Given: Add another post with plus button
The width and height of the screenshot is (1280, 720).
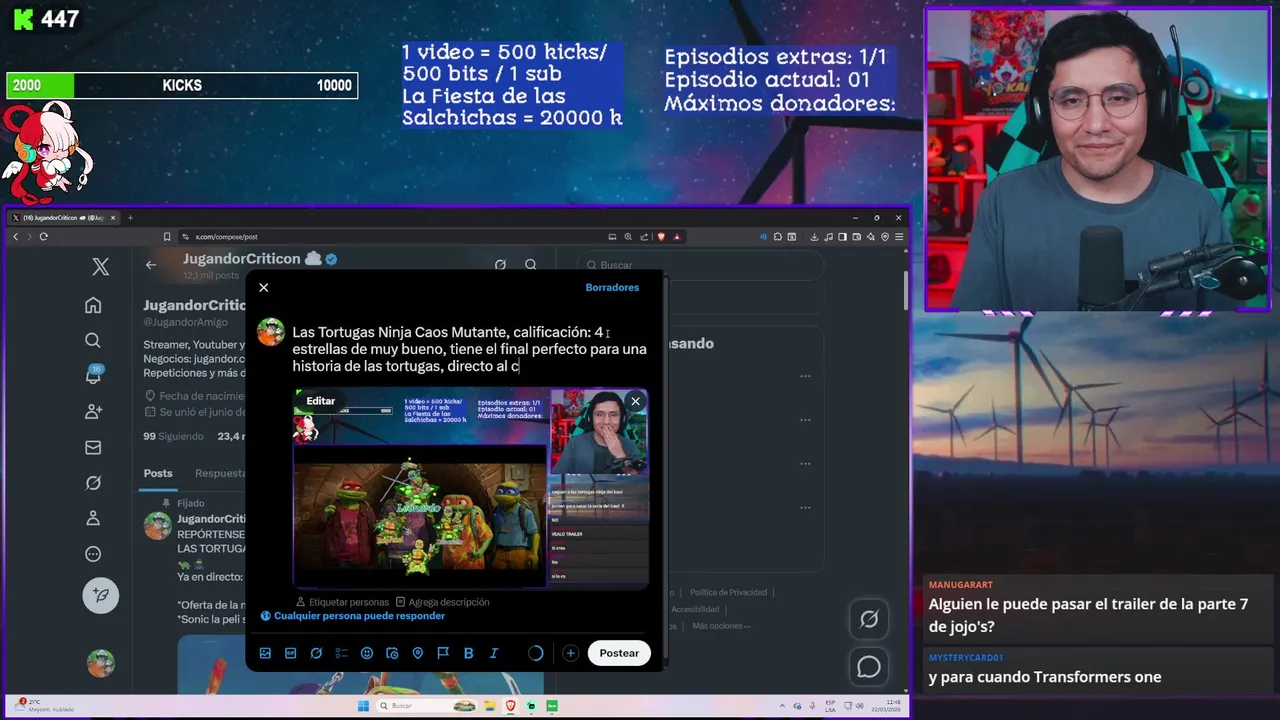Looking at the screenshot, I should [570, 653].
